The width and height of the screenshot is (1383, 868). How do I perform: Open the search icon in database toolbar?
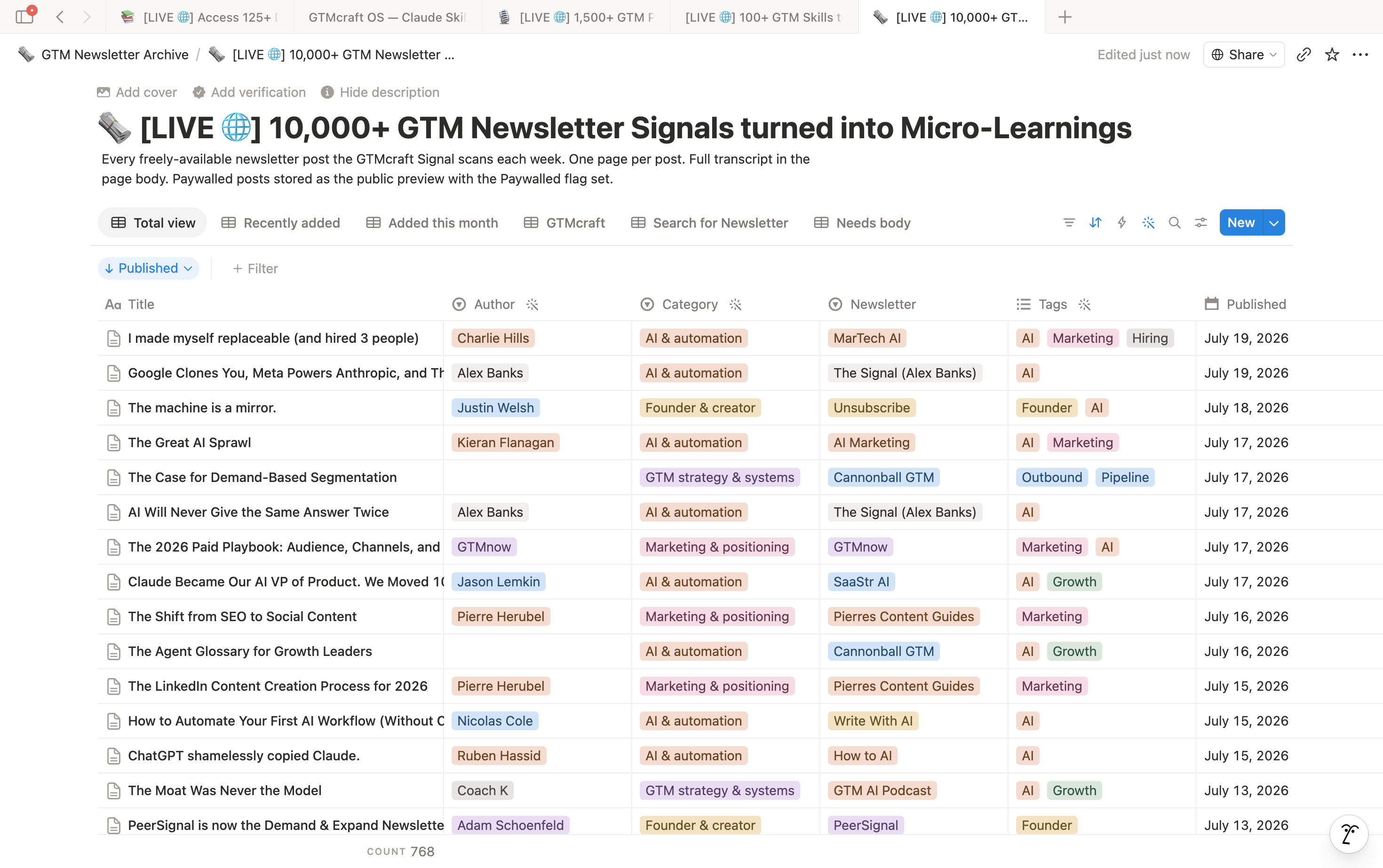(1175, 223)
